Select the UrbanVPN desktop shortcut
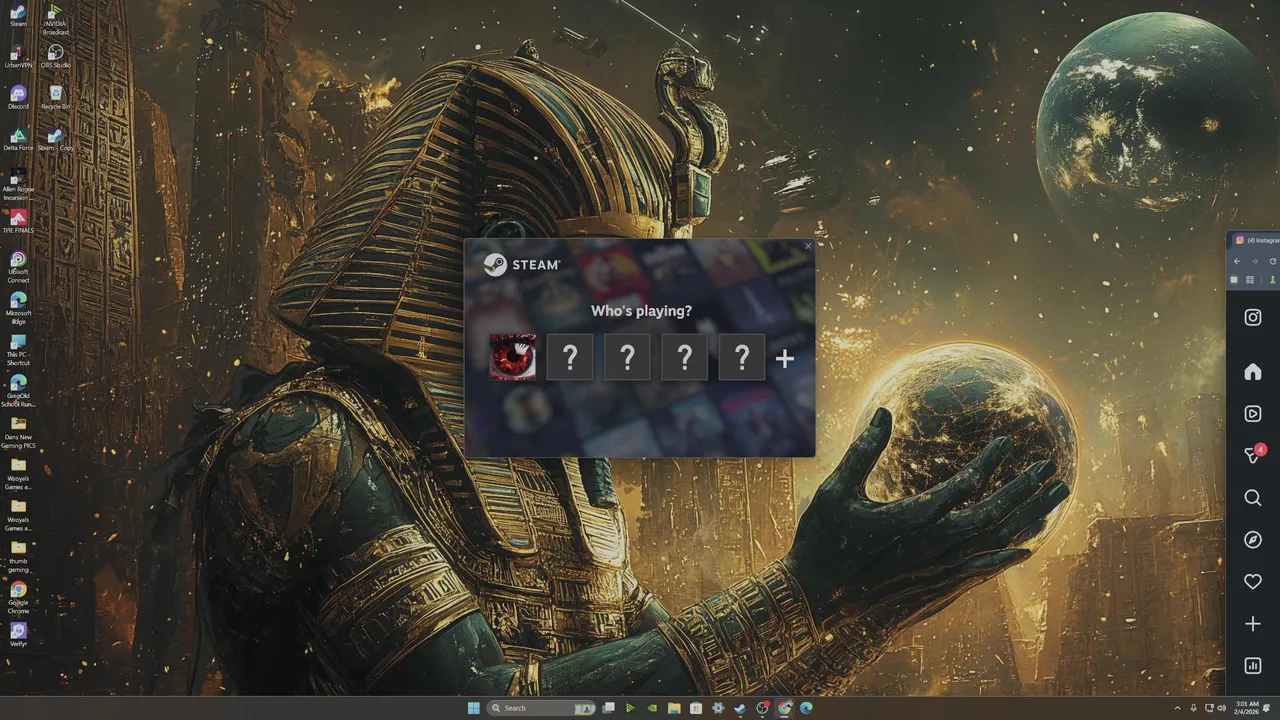 tap(18, 57)
